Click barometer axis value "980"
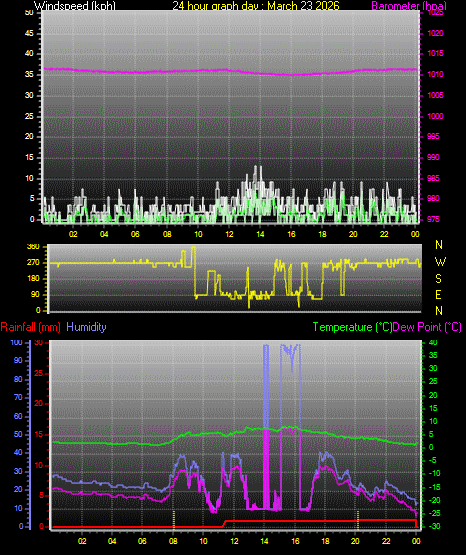Screen dimensions: 466x555 tap(433, 198)
